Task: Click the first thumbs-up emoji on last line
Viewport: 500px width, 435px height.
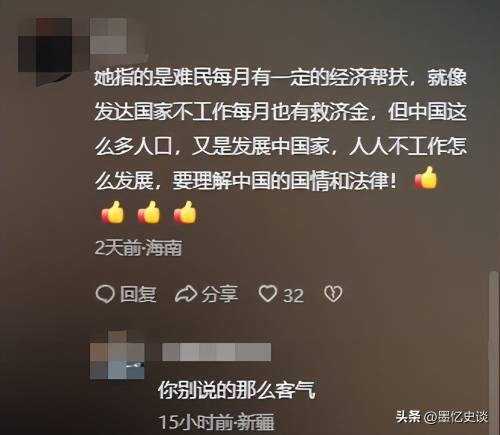Action: click(112, 212)
